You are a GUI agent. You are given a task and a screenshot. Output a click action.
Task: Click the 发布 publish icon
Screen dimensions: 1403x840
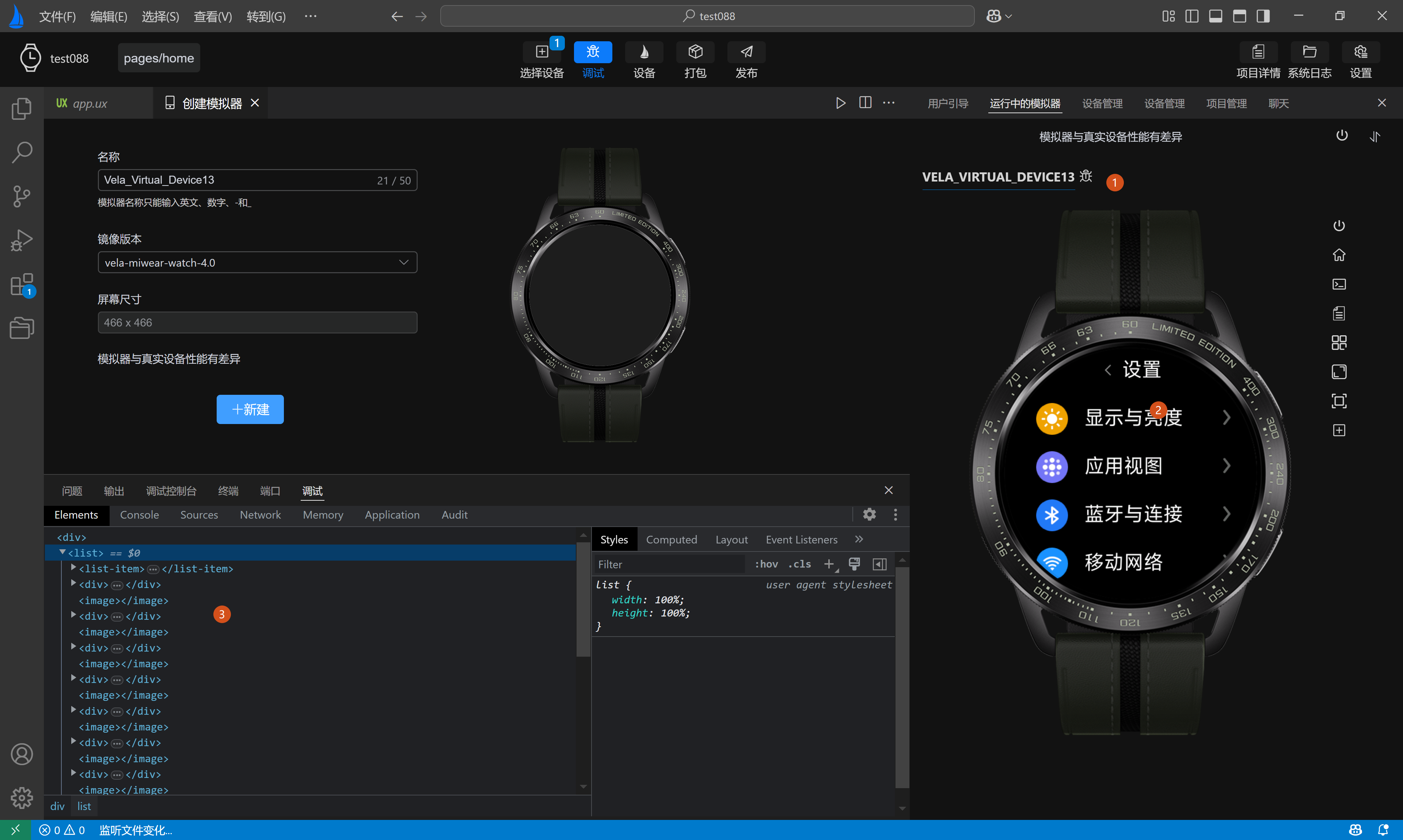746,52
